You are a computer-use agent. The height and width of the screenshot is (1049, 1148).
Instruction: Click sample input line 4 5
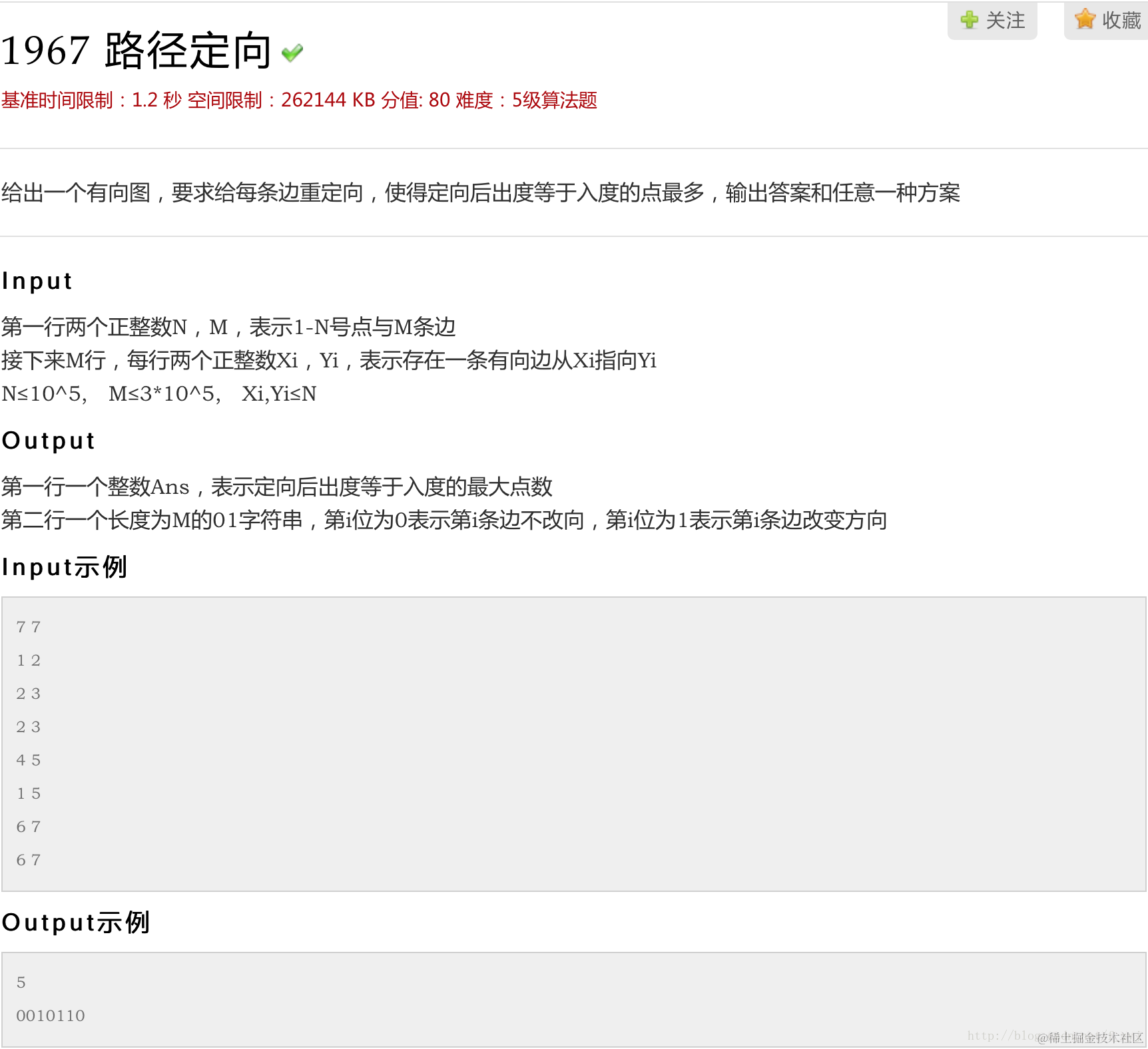pyautogui.click(x=29, y=760)
